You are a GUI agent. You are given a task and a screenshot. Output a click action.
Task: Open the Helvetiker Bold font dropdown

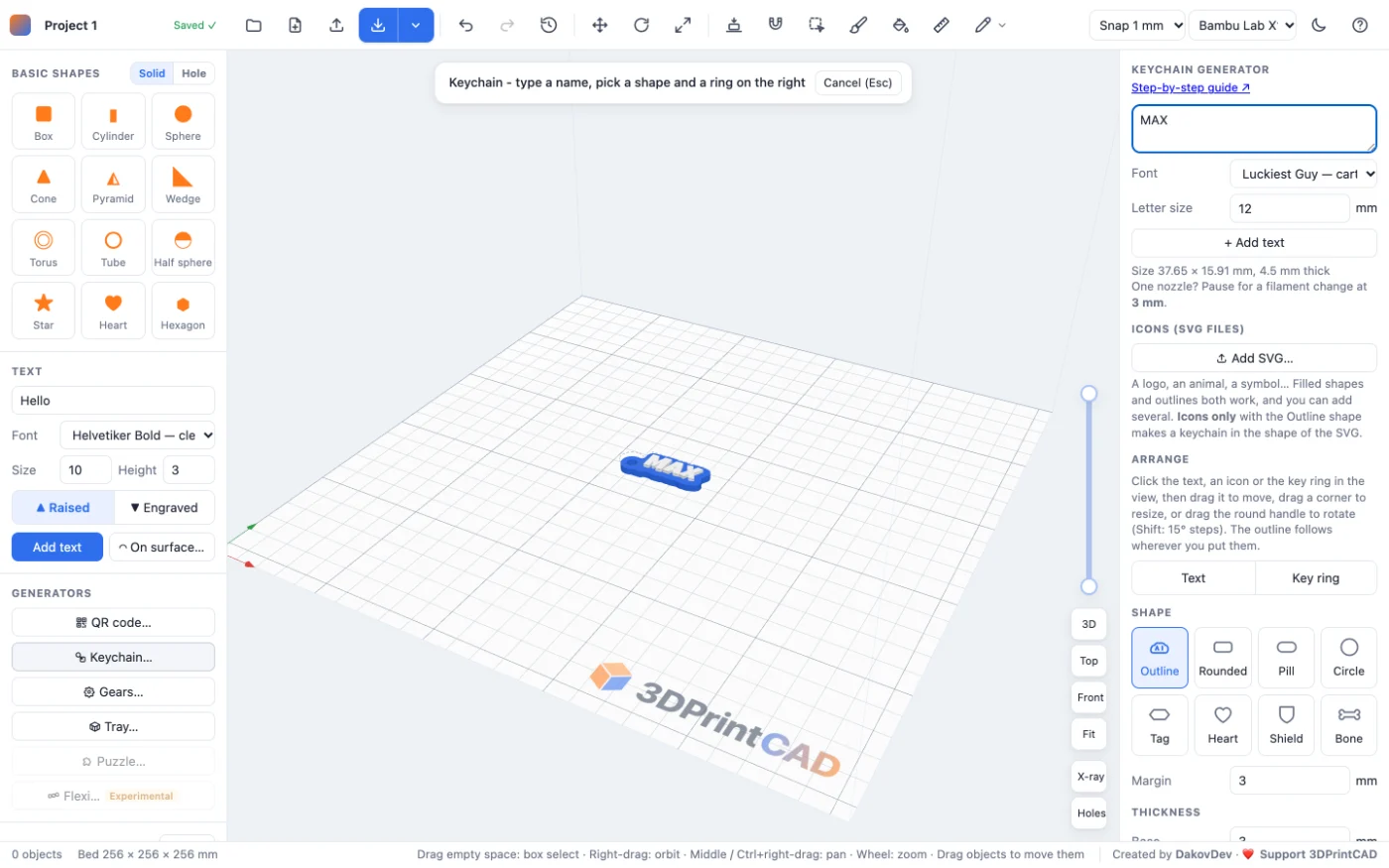138,435
